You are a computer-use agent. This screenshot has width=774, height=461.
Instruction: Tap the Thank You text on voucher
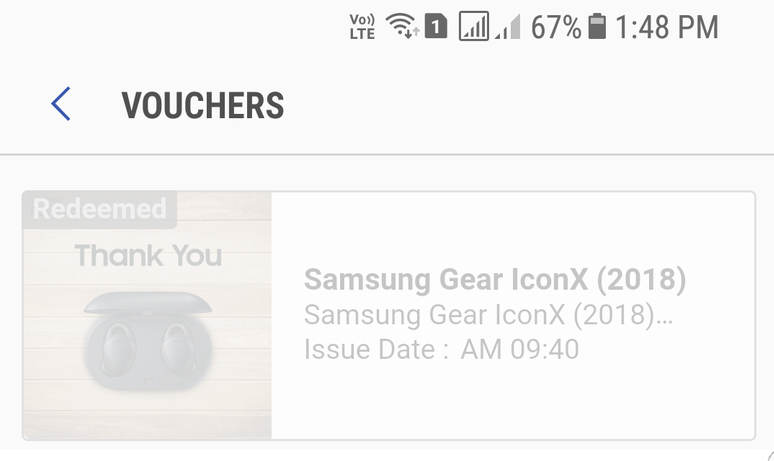click(x=148, y=255)
